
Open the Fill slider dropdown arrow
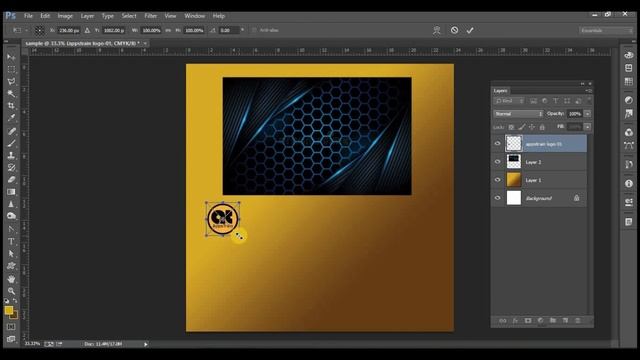point(587,127)
